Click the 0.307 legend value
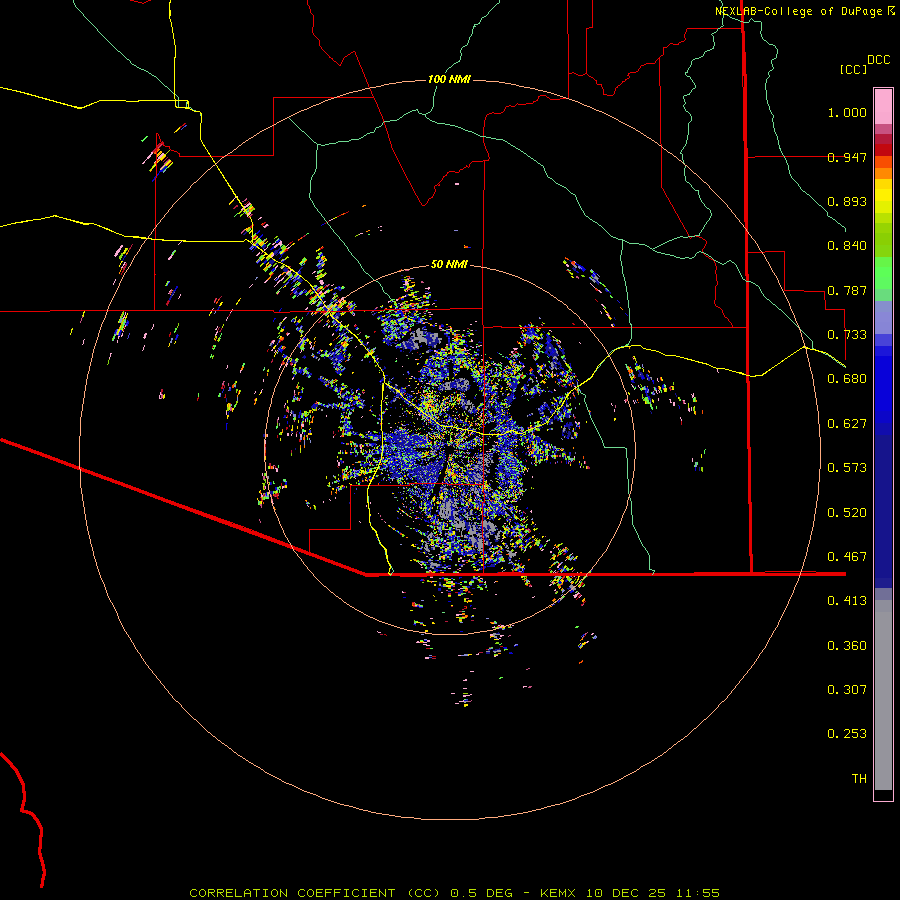Image resolution: width=900 pixels, height=900 pixels. (x=847, y=690)
